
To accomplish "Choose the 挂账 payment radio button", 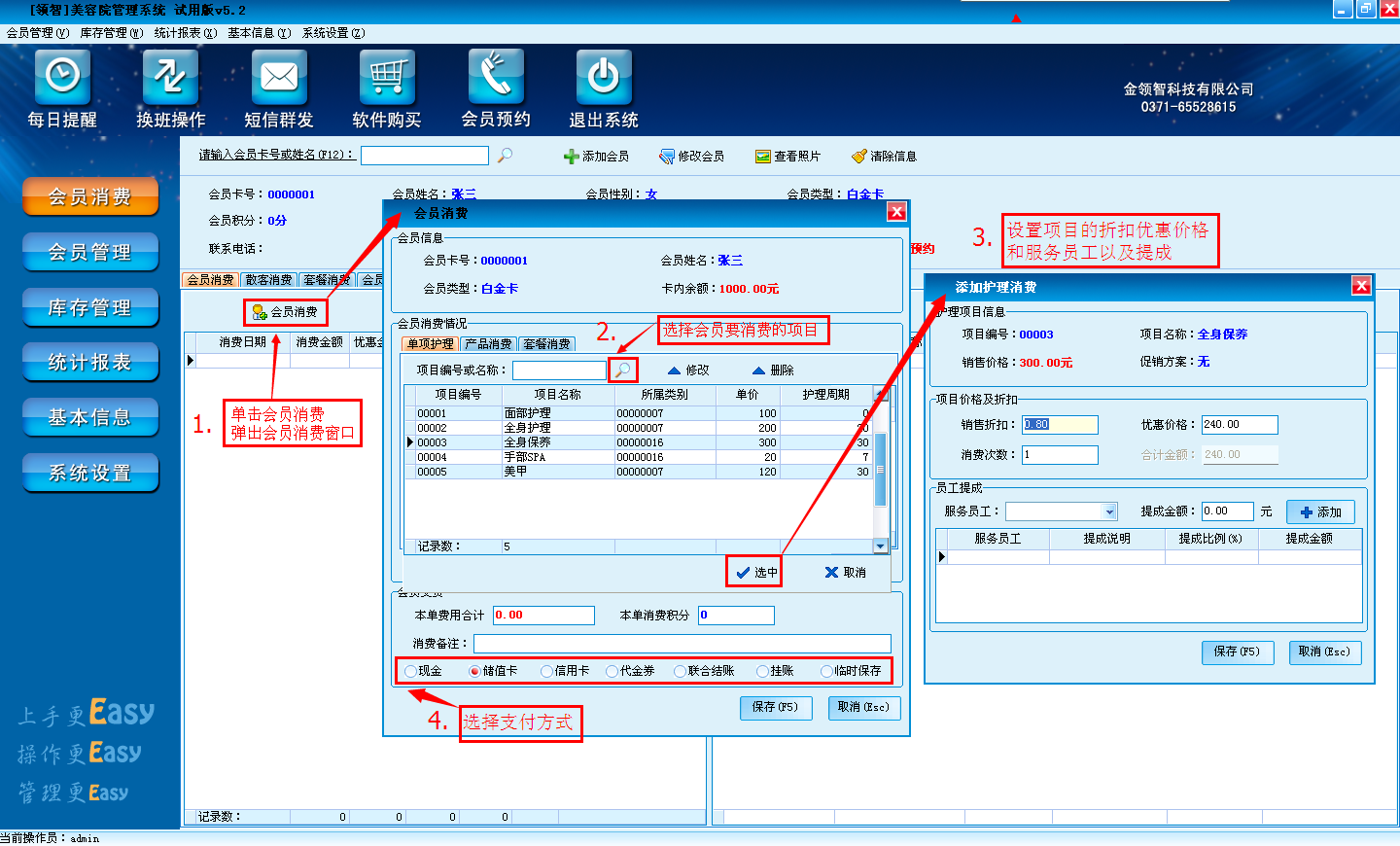I will 763,671.
